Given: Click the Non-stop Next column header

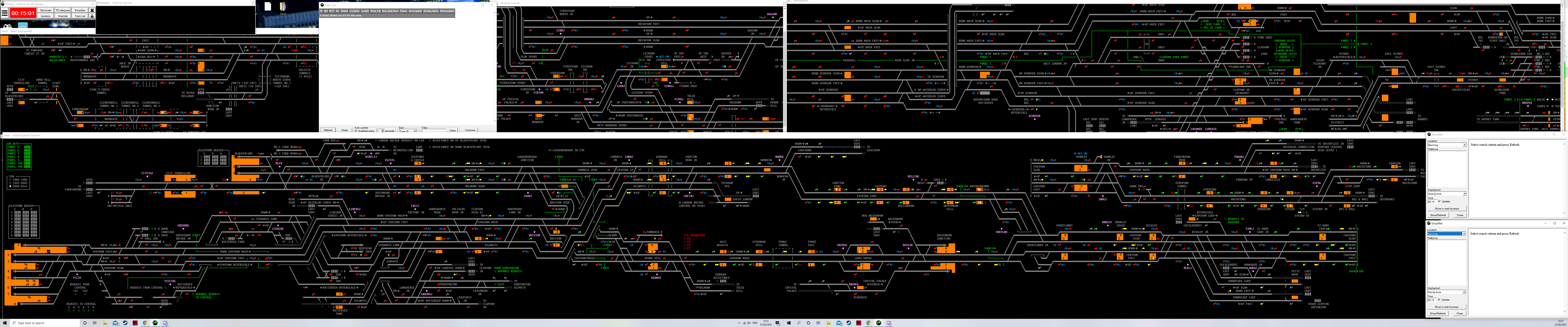Looking at the screenshot, I should 390,11.
